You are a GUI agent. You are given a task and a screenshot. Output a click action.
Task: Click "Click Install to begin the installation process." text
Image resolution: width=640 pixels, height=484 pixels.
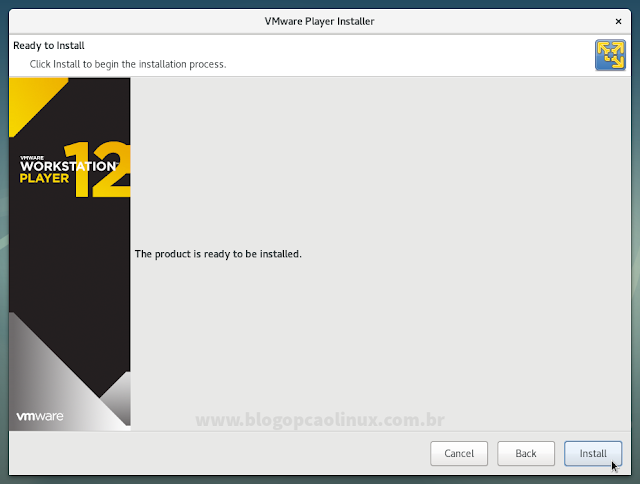click(x=128, y=64)
